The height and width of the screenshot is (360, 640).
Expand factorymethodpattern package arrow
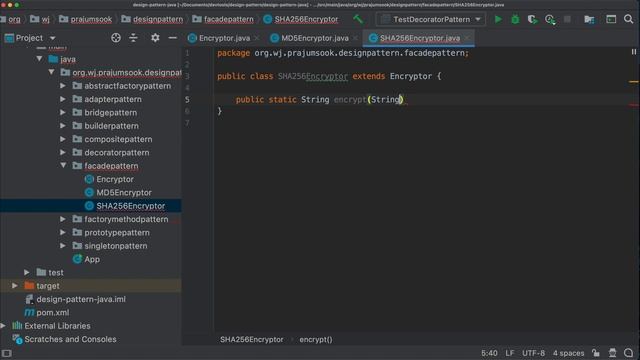click(63, 219)
